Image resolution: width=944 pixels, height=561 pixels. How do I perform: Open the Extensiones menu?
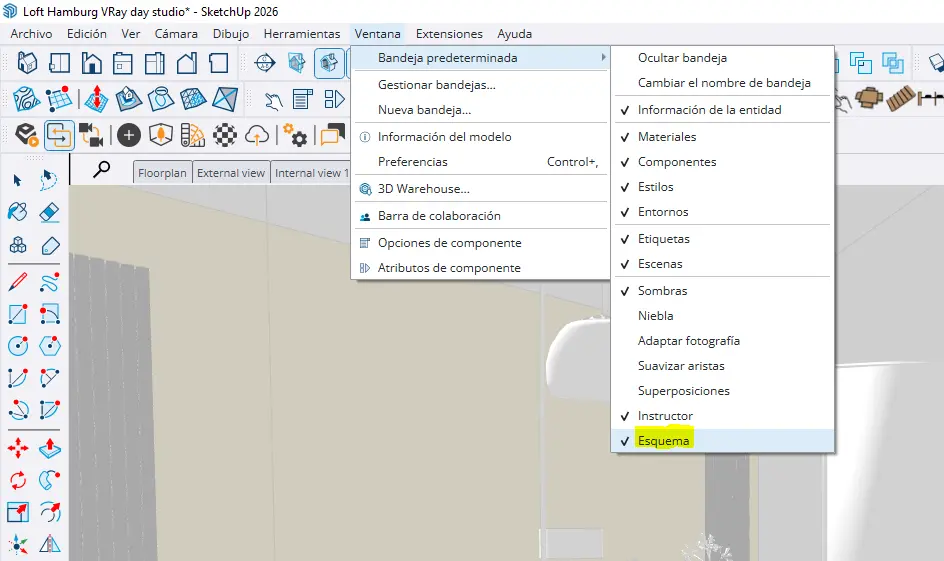[449, 34]
